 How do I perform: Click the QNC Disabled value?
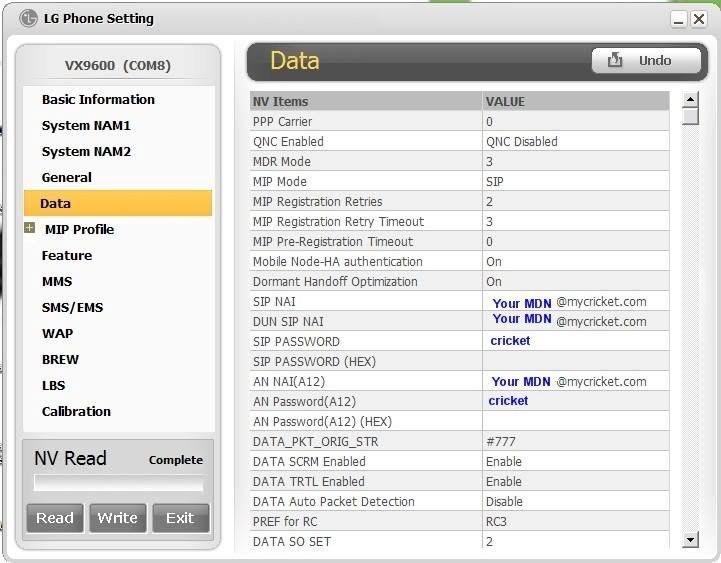pyautogui.click(x=576, y=141)
